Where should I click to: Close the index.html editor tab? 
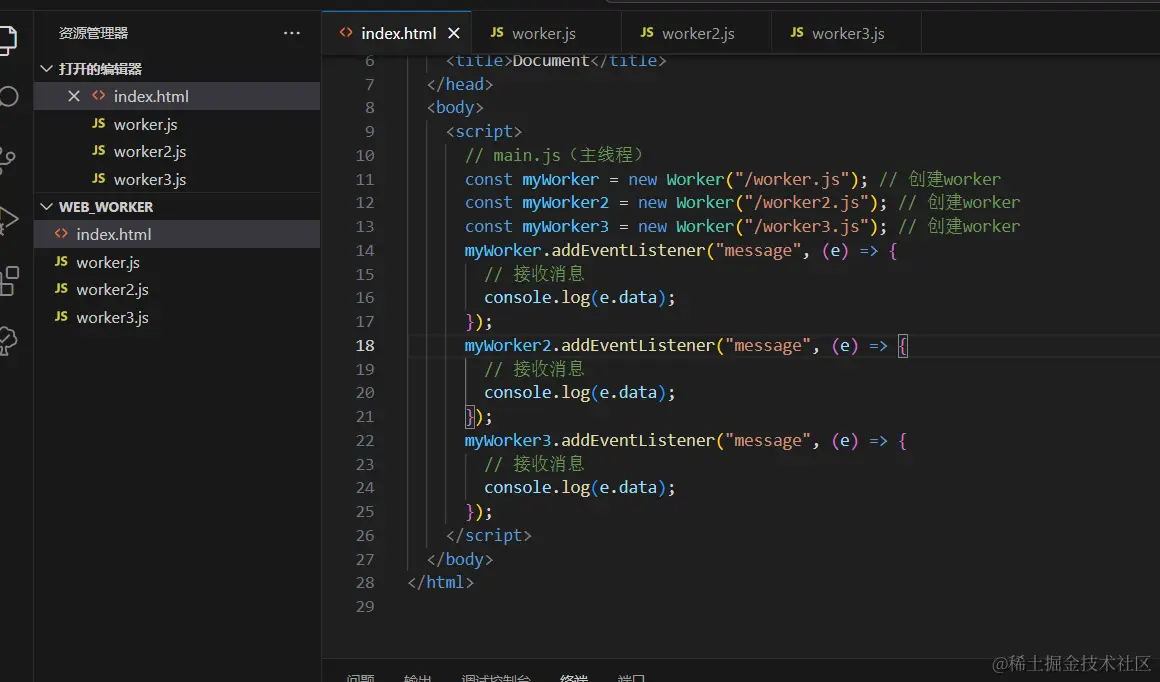(453, 33)
